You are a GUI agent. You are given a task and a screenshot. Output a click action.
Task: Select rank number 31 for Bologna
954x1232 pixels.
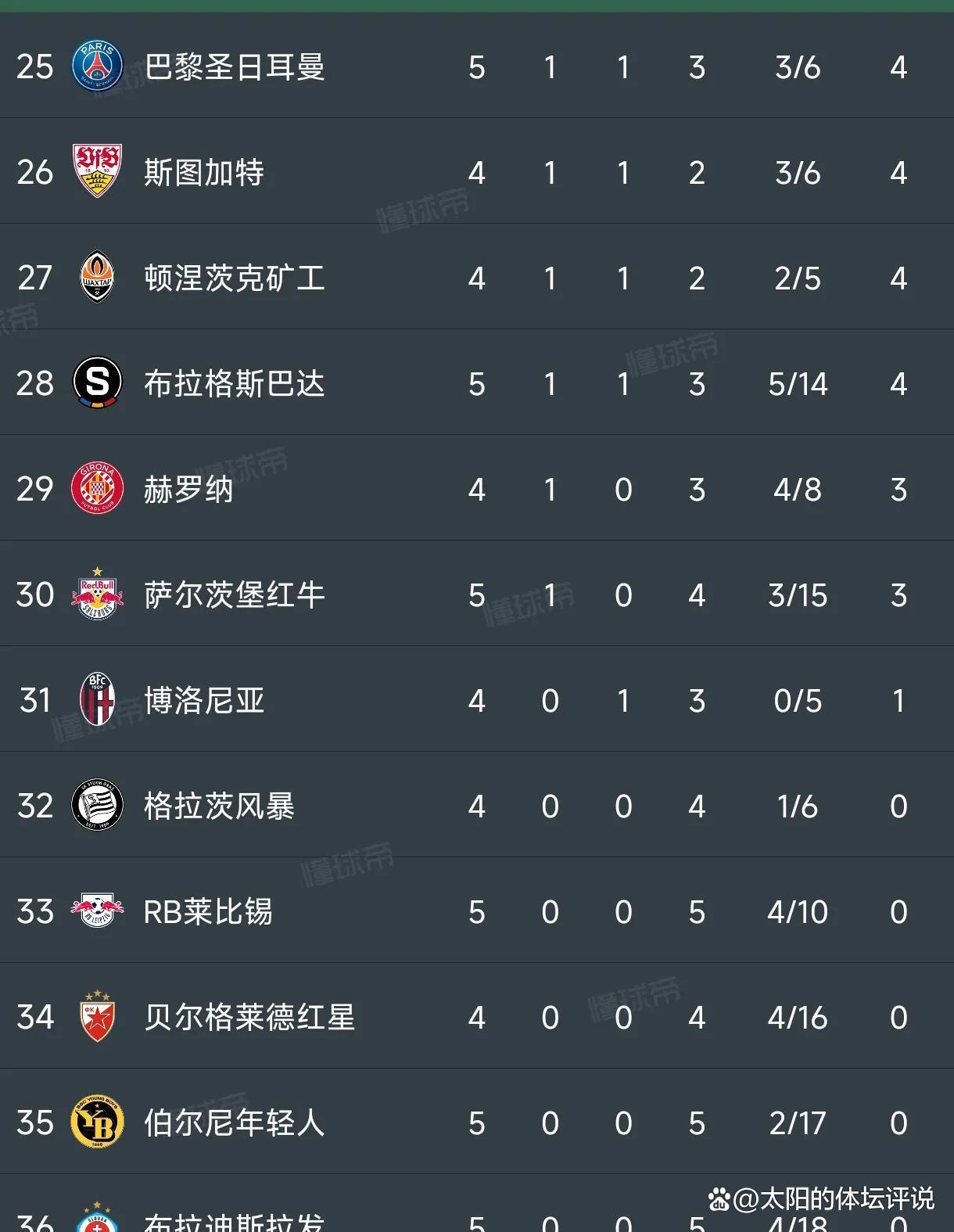pyautogui.click(x=34, y=701)
